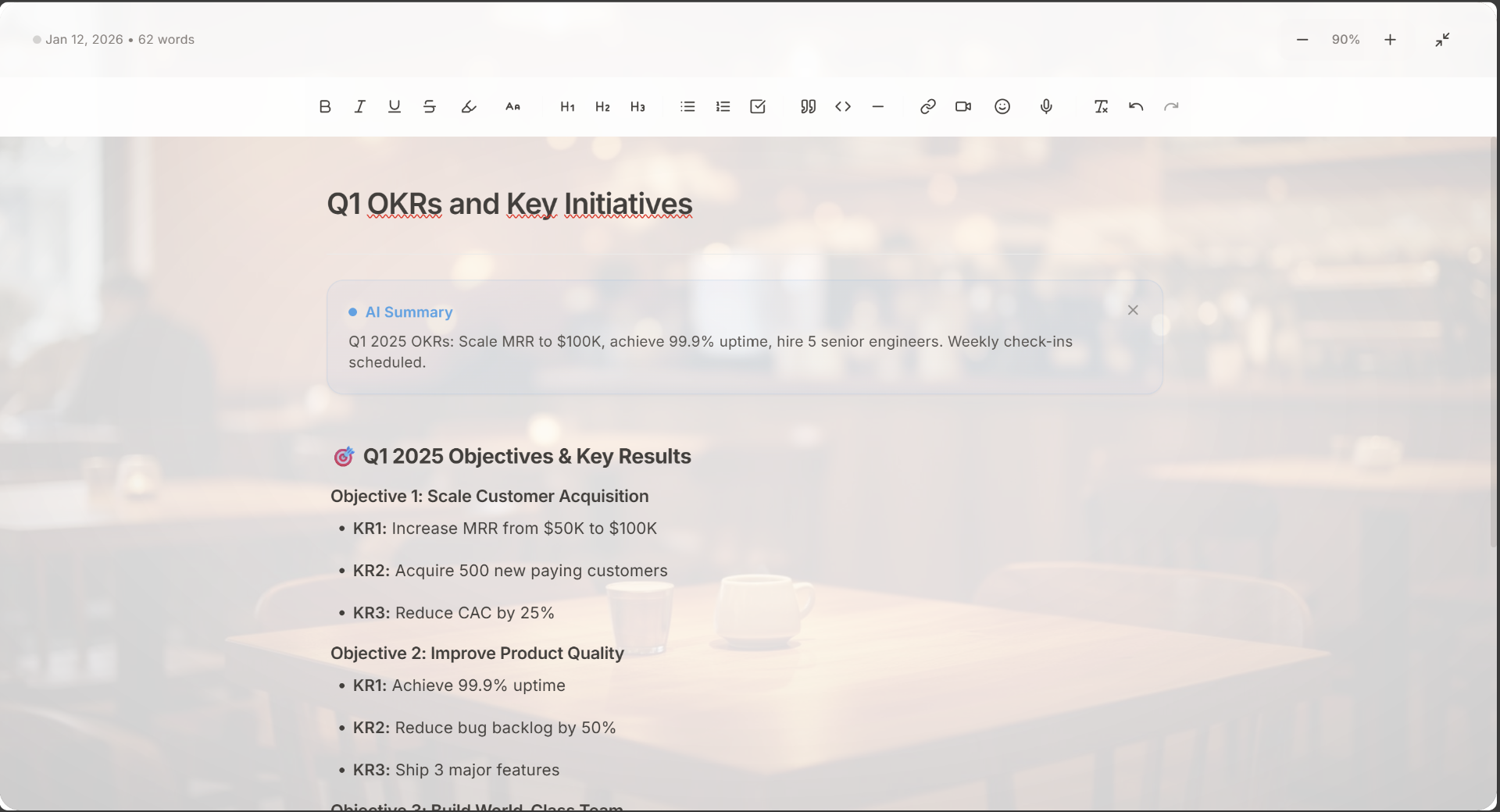The image size is (1500, 812).
Task: Insert a hyperlink
Action: click(928, 107)
